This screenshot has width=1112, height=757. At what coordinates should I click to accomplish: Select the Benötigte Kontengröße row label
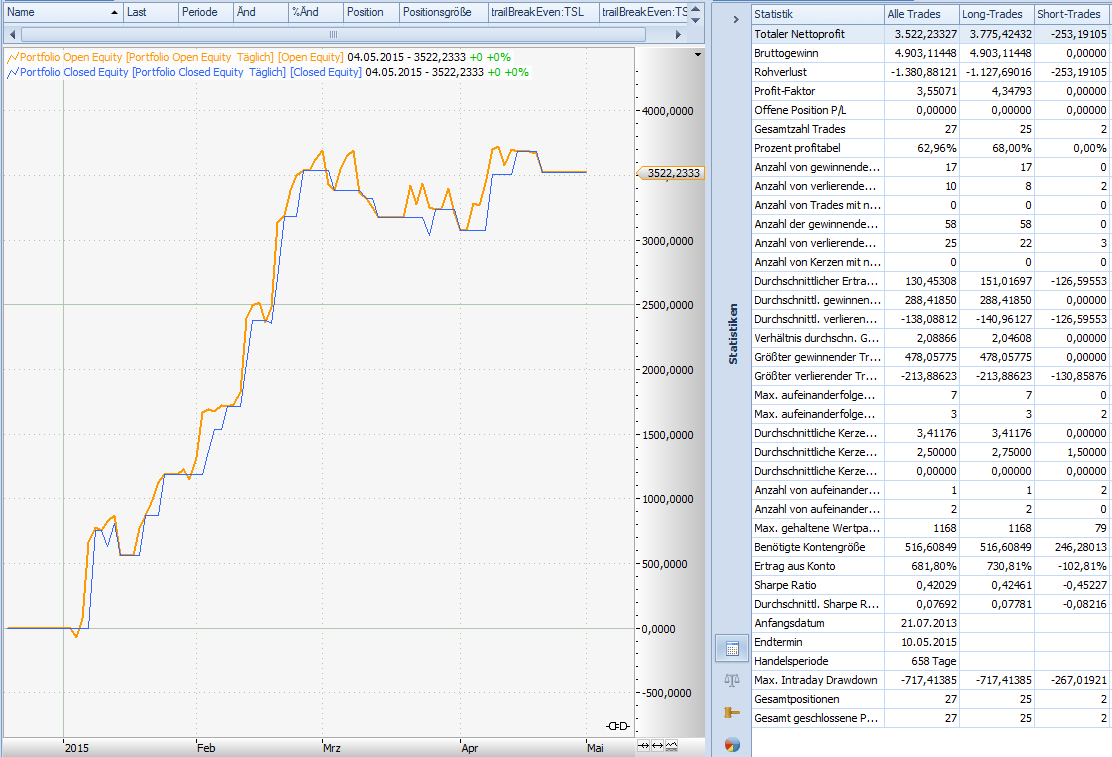(x=810, y=547)
